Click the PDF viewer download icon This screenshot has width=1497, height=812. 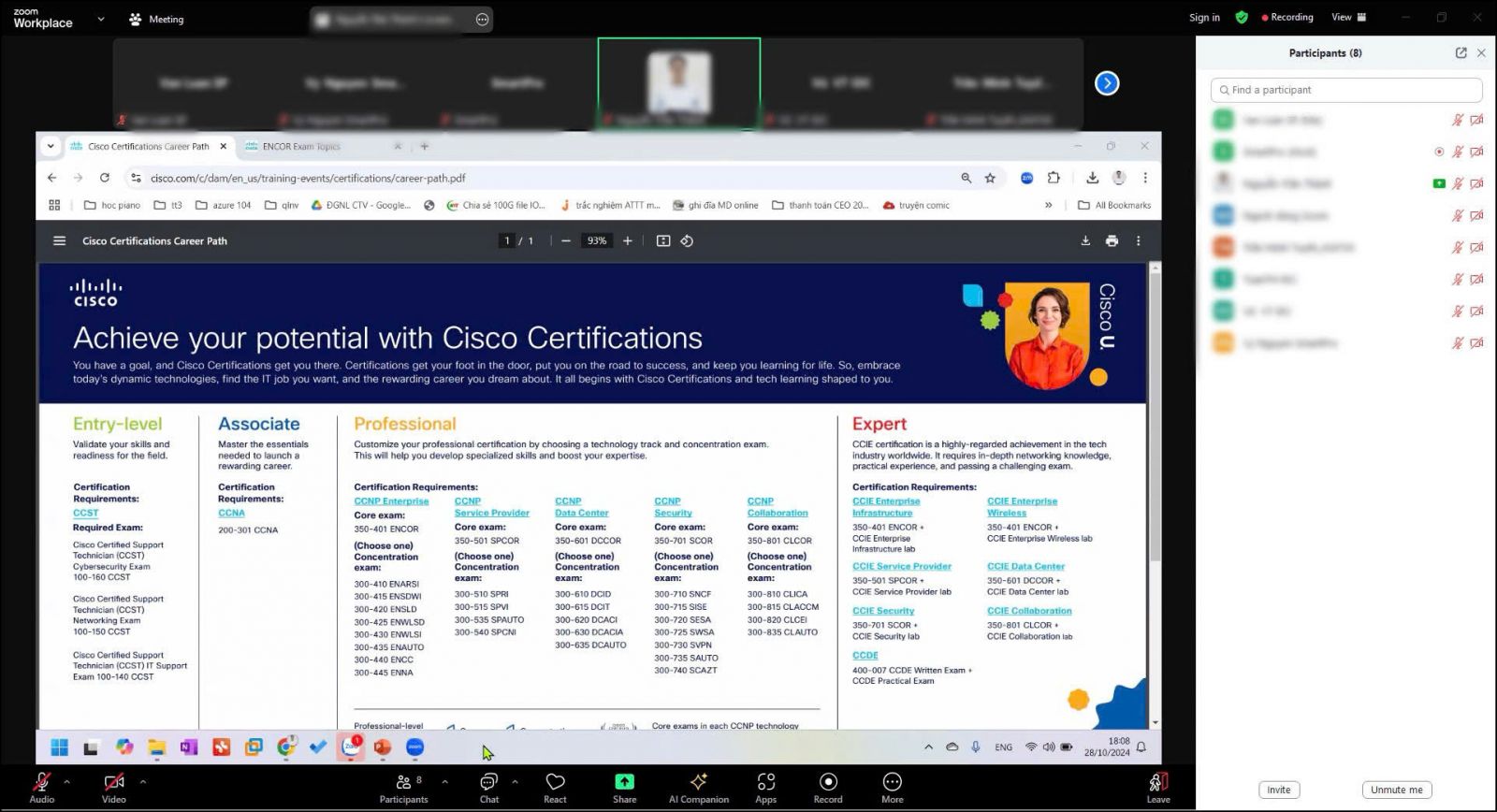[x=1085, y=240]
